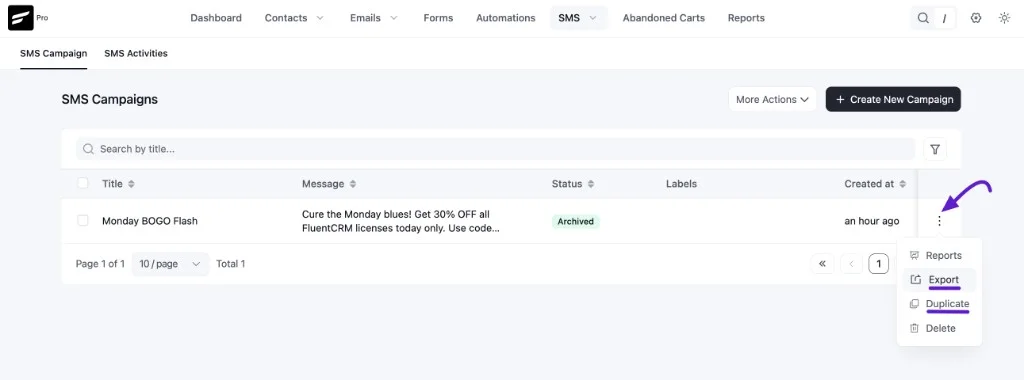Tick the Monday BOGO Flash row checkbox
The image size is (1024, 380).
tap(83, 221)
